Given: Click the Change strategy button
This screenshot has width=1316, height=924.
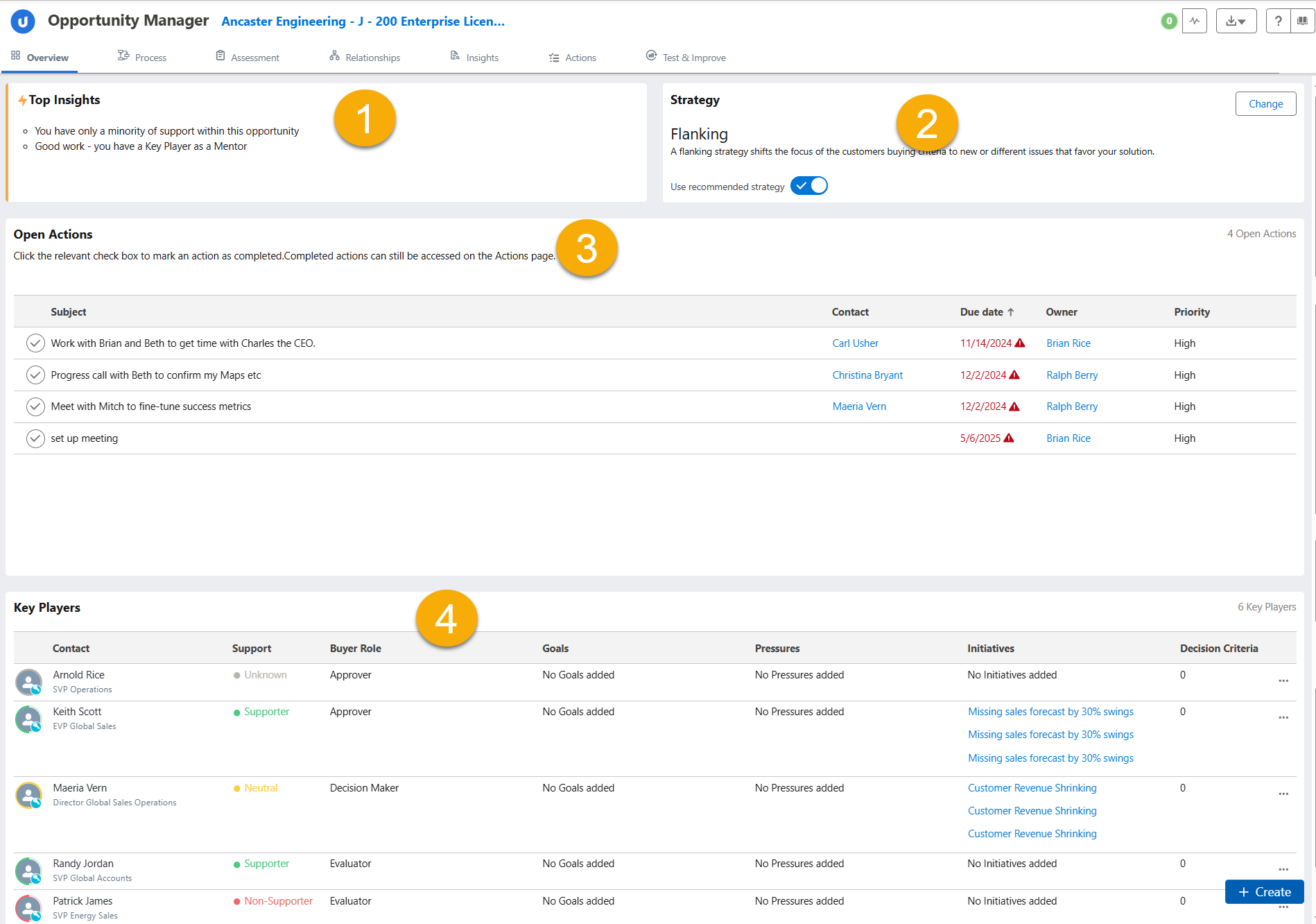Looking at the screenshot, I should (x=1265, y=104).
